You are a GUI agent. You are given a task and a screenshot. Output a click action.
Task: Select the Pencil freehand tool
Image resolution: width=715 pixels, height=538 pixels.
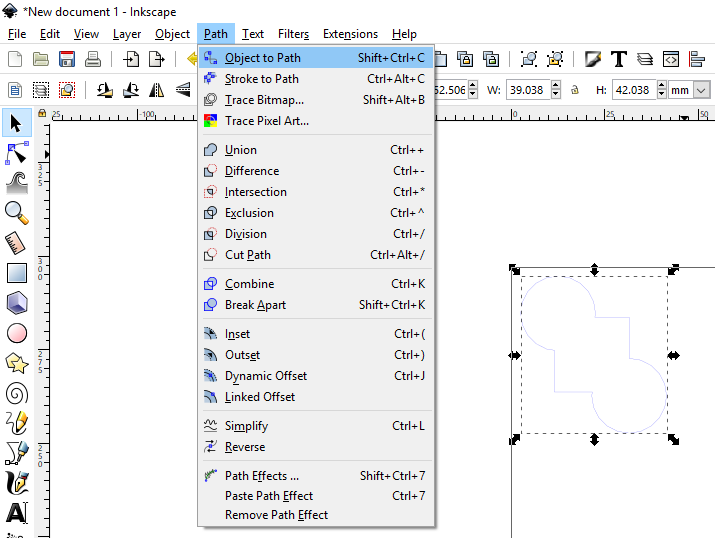pyautogui.click(x=16, y=423)
